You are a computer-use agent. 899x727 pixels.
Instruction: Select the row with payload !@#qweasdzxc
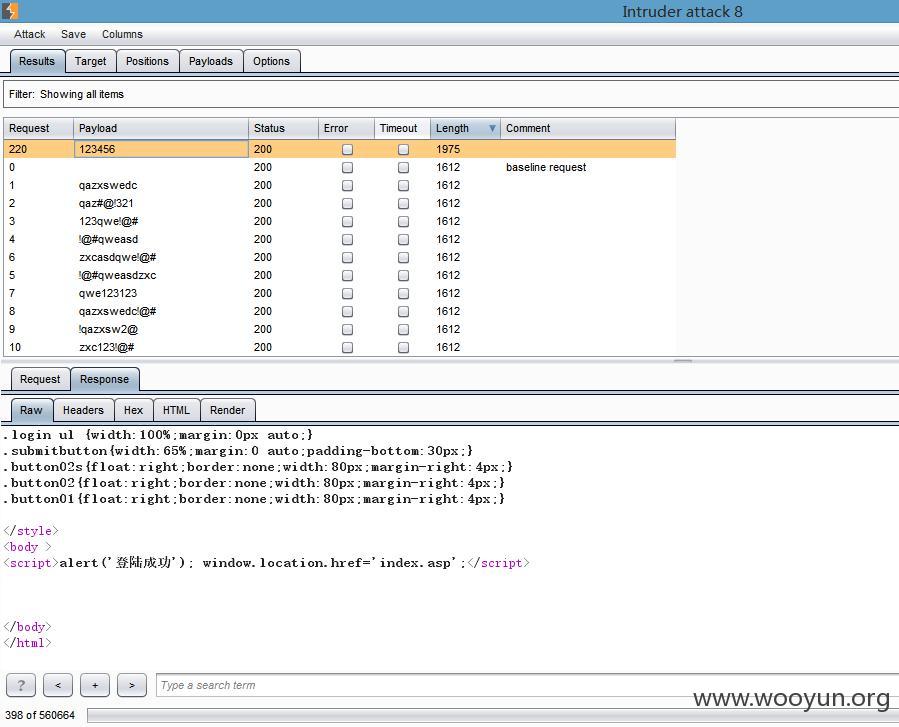339,275
